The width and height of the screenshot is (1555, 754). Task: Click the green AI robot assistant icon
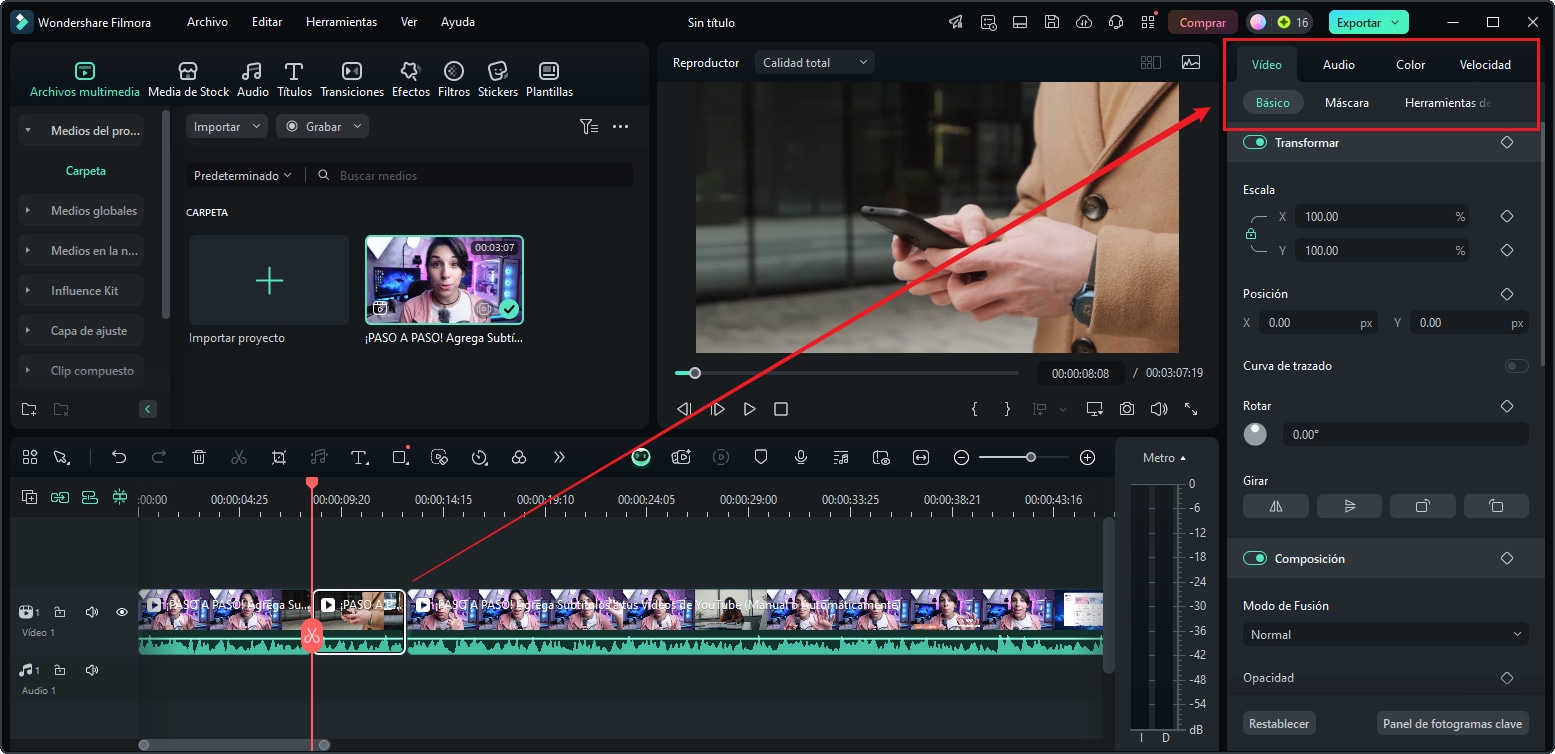coord(641,457)
